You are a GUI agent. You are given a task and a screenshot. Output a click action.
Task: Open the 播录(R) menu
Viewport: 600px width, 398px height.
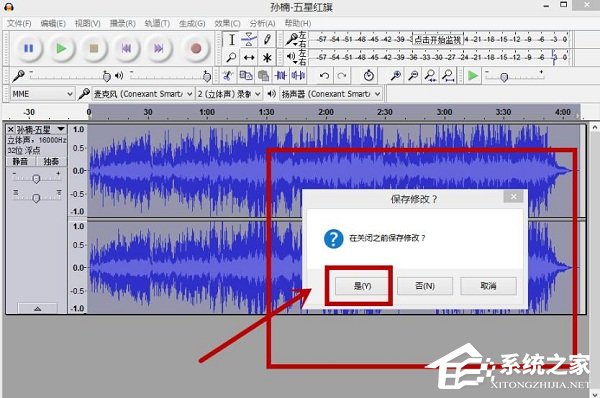[122, 23]
